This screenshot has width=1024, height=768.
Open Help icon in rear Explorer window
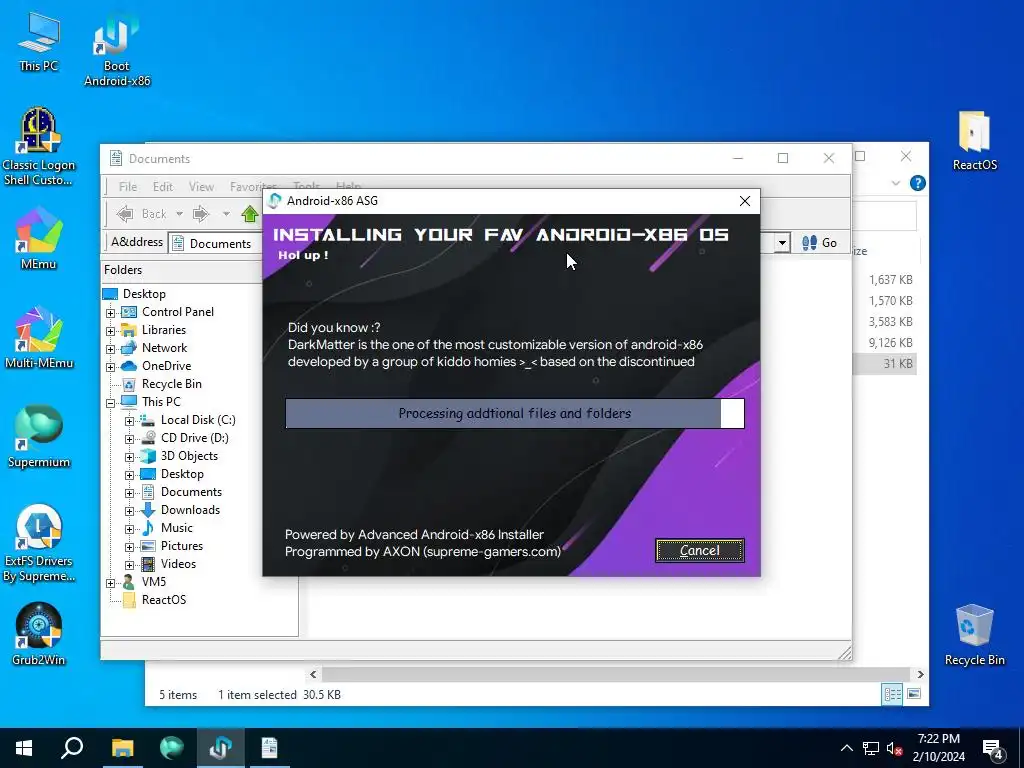[x=917, y=184]
